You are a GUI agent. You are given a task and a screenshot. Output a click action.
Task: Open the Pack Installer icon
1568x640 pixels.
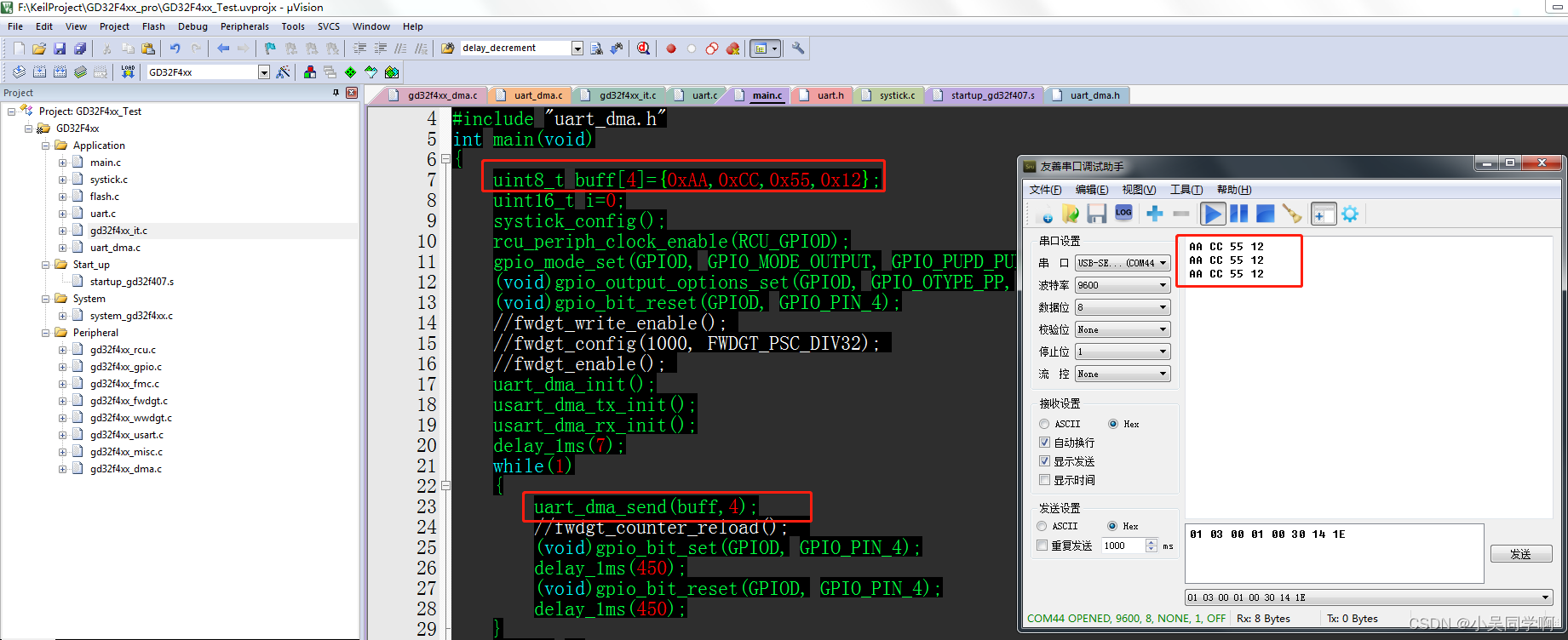click(x=392, y=72)
